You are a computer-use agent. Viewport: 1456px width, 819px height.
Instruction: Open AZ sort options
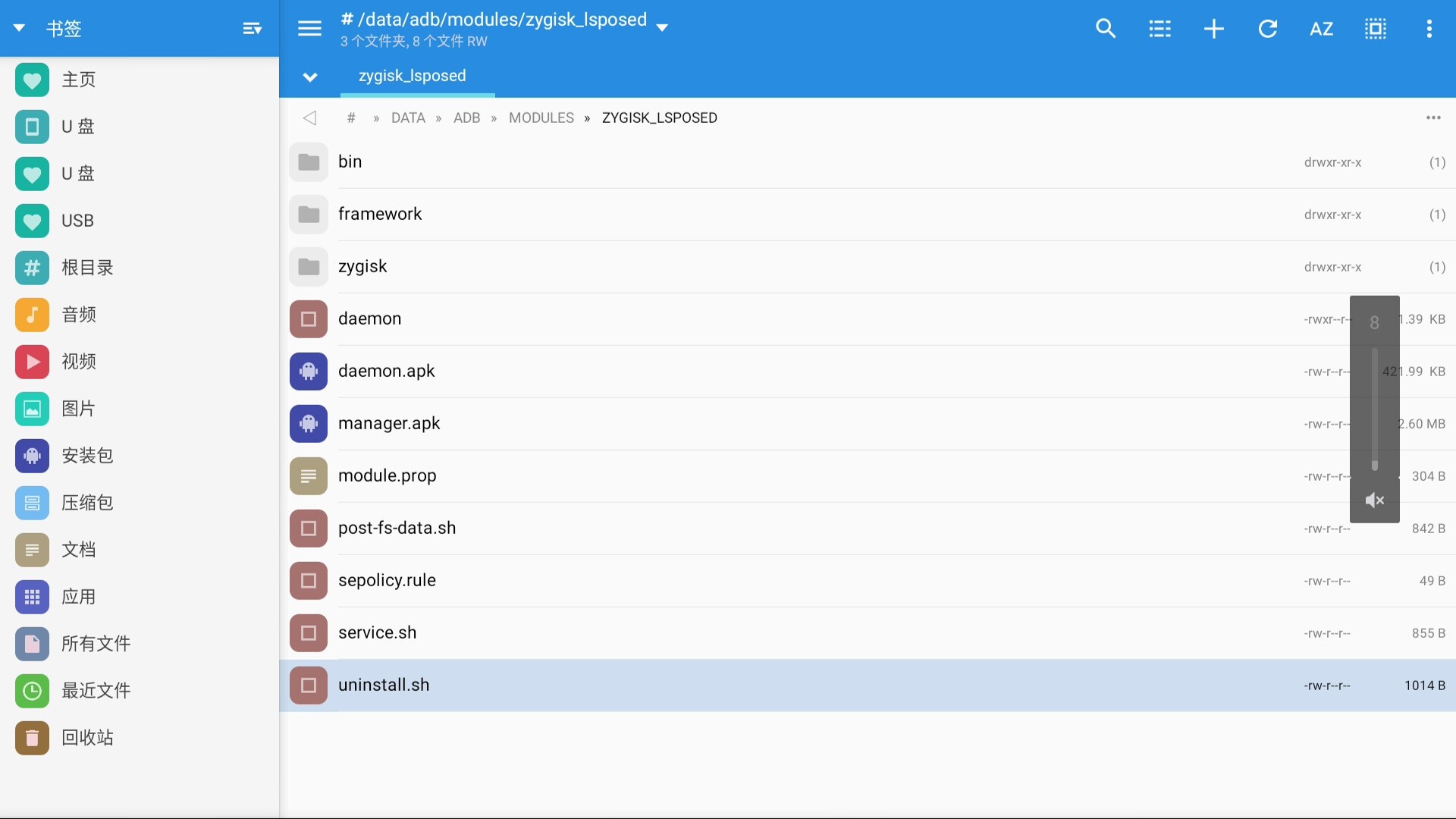point(1321,29)
